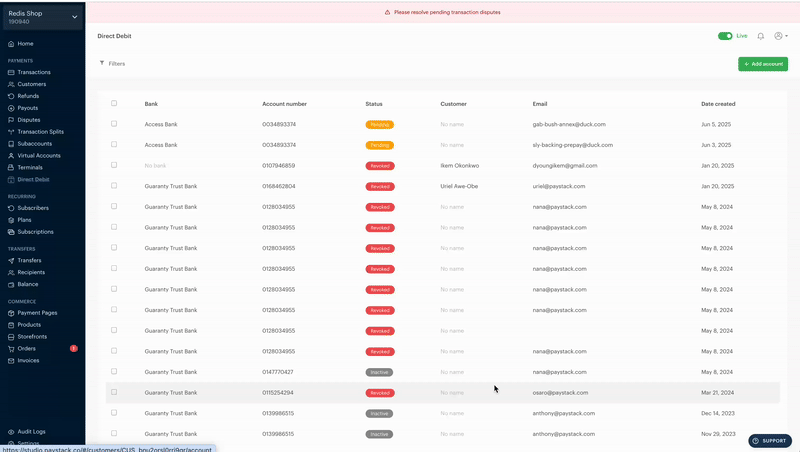Tick the checkbox for Uriel Awe-Obe row
The height and width of the screenshot is (452, 800).
[x=114, y=186]
